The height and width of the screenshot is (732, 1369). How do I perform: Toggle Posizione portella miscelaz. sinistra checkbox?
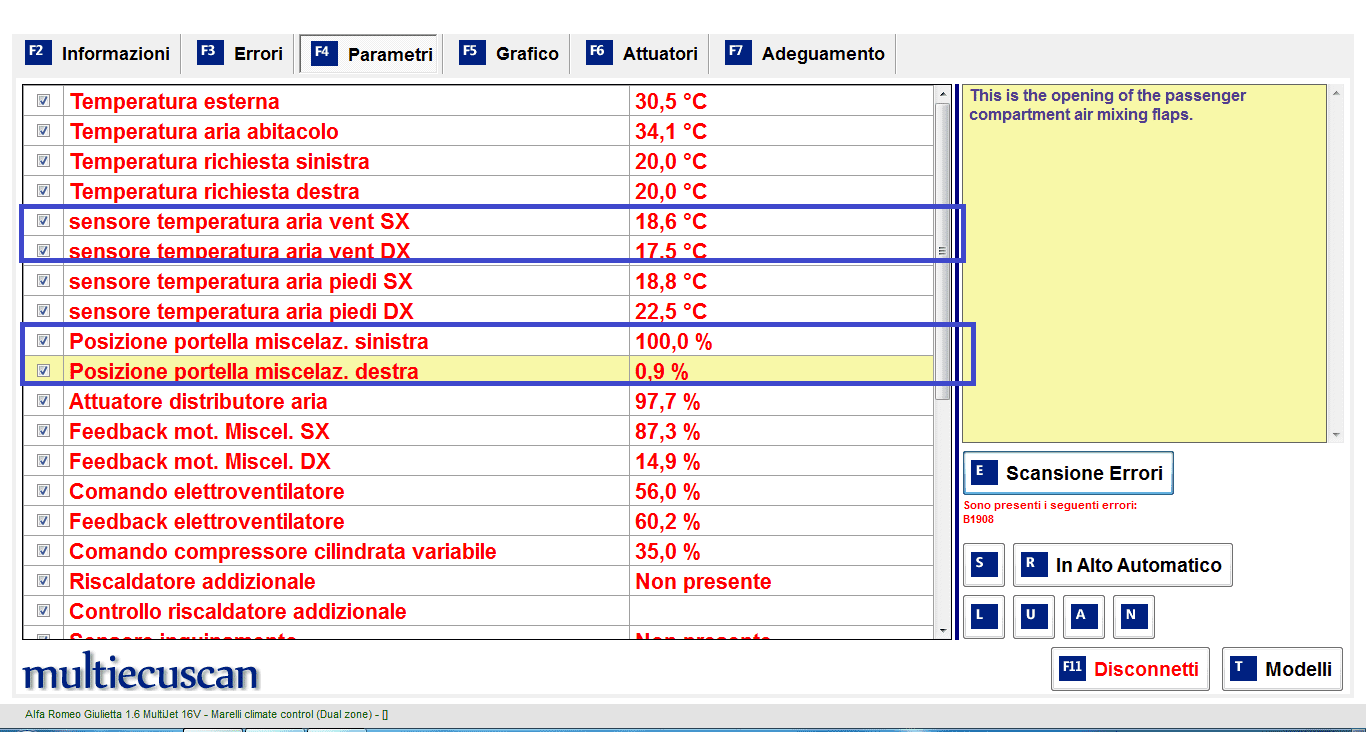click(x=43, y=341)
